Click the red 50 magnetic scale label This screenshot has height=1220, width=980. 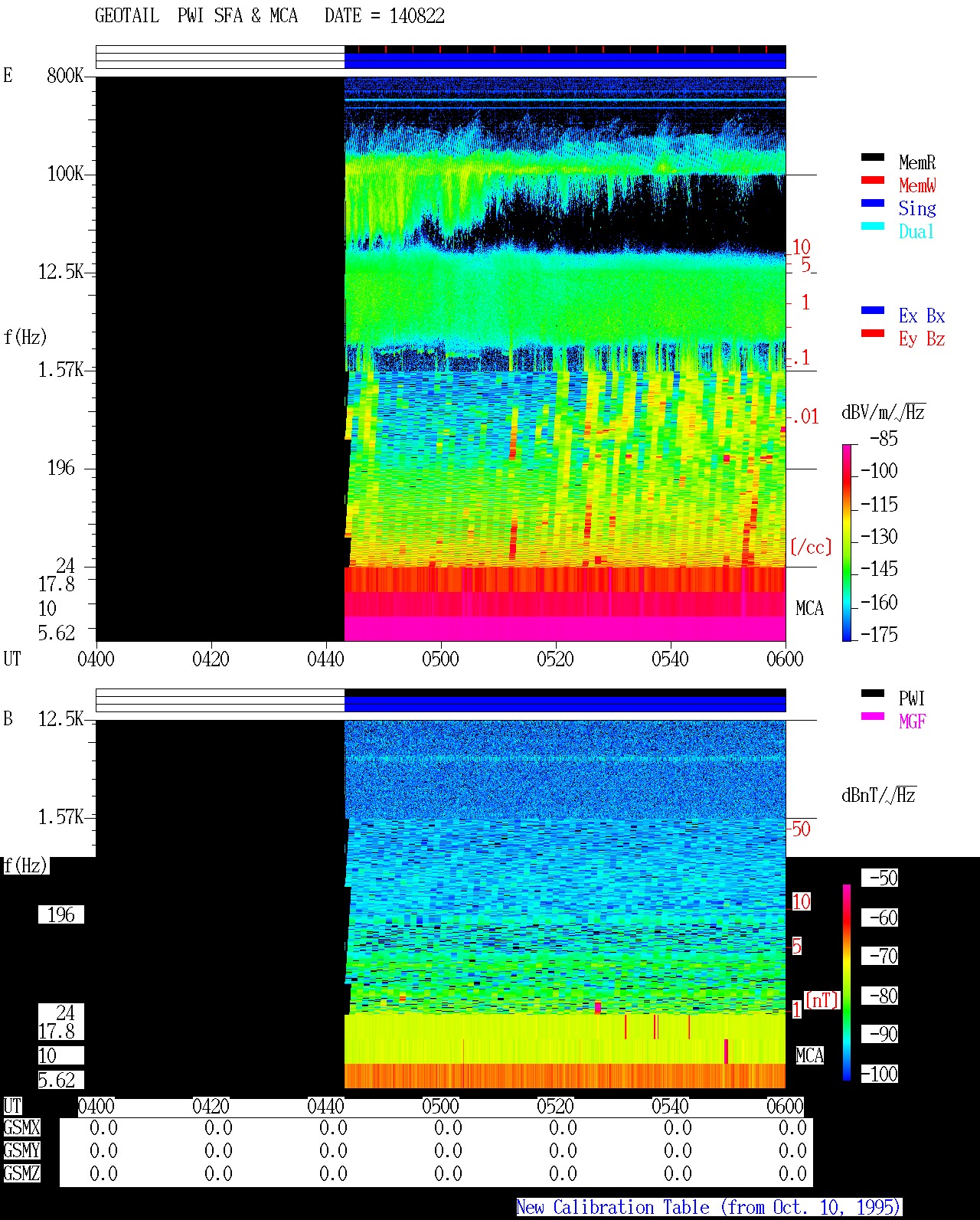click(801, 829)
